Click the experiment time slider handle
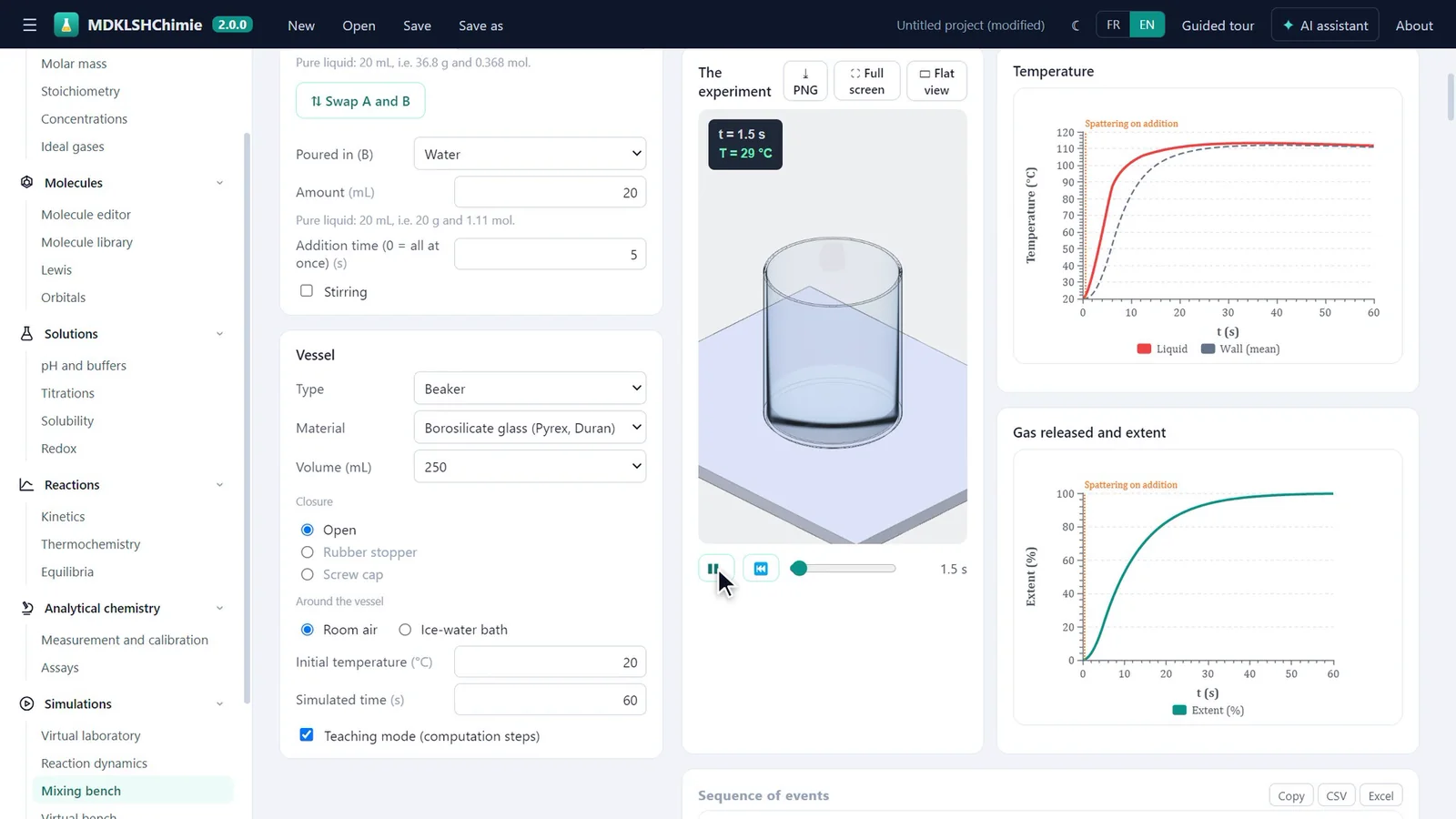 pyautogui.click(x=799, y=569)
